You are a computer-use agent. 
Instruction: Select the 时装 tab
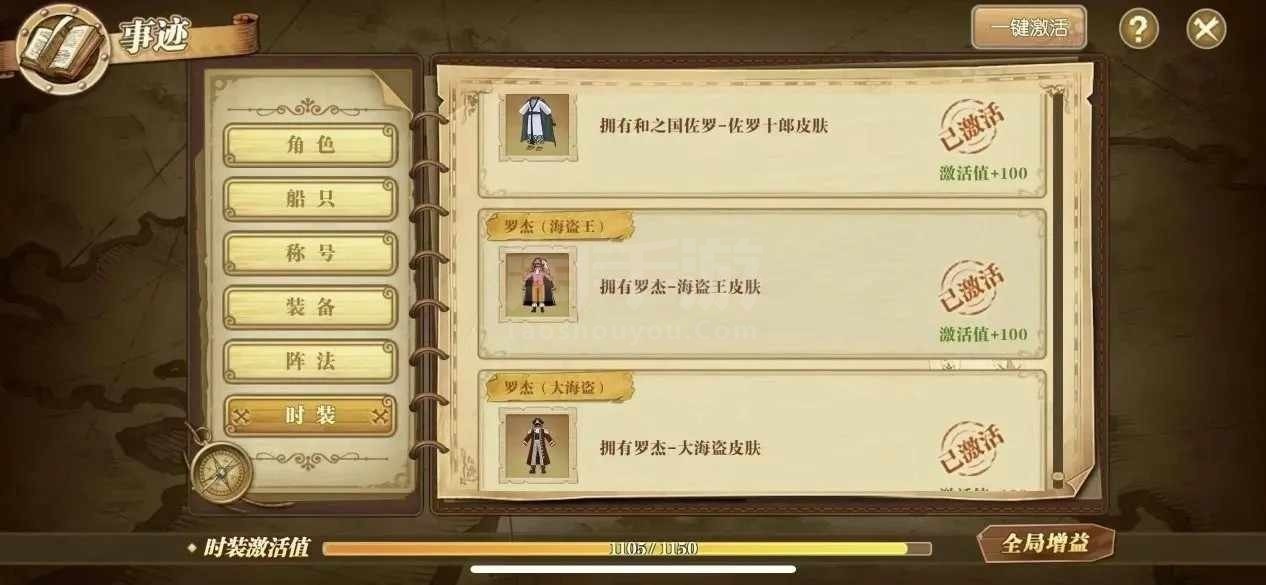(x=310, y=416)
